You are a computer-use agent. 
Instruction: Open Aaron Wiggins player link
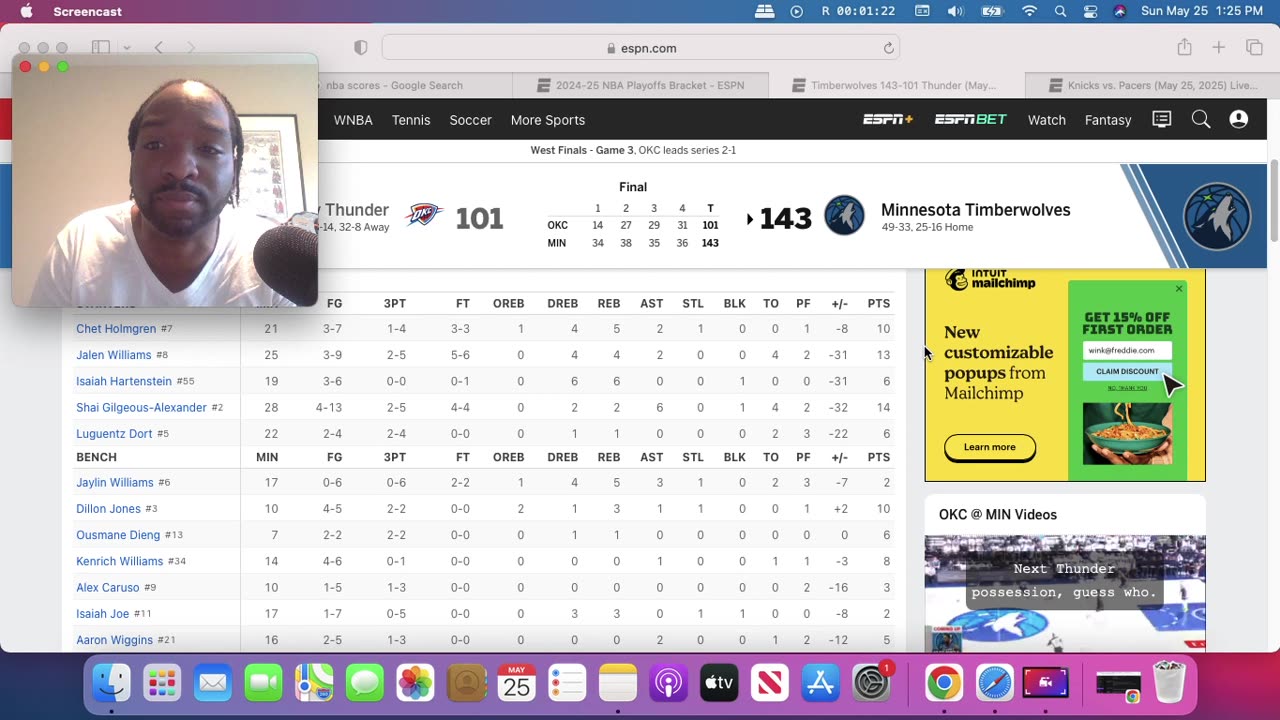pyautogui.click(x=114, y=640)
